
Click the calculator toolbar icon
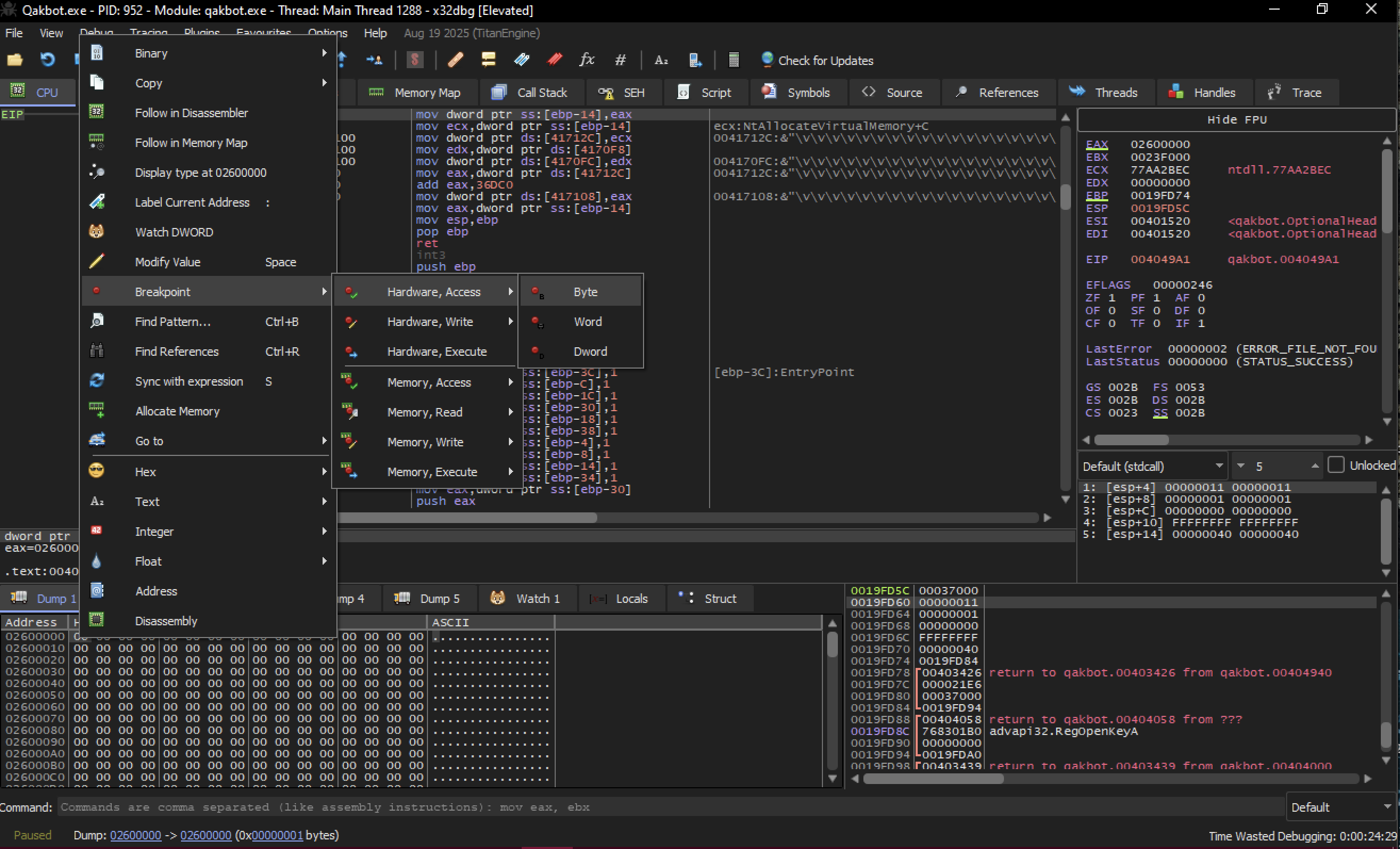click(x=734, y=59)
